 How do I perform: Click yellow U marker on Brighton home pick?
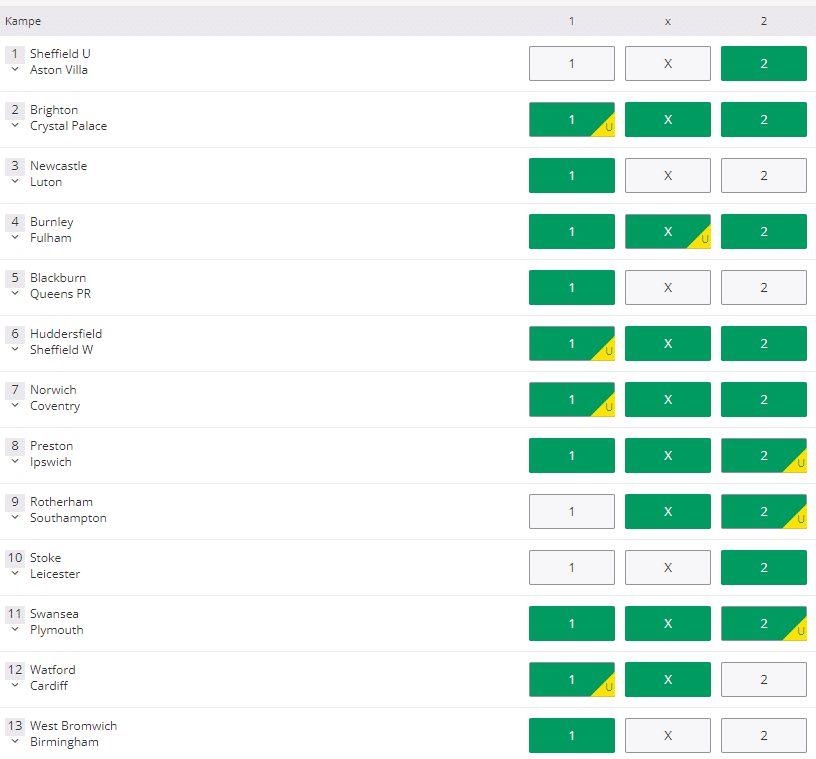608,128
